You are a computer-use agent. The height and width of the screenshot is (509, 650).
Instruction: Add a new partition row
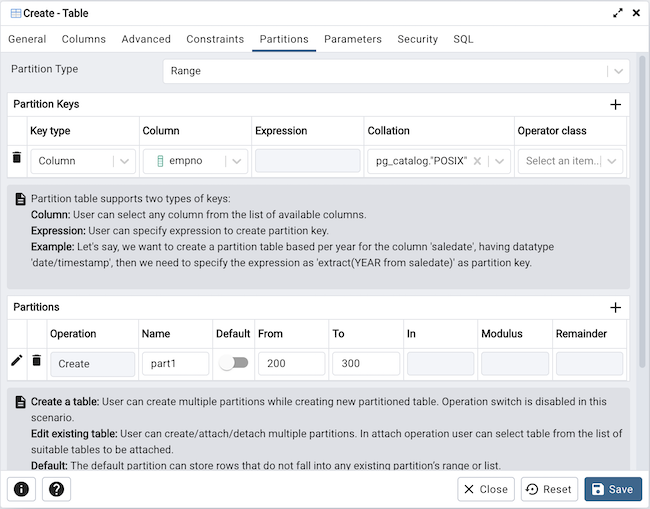click(x=615, y=308)
